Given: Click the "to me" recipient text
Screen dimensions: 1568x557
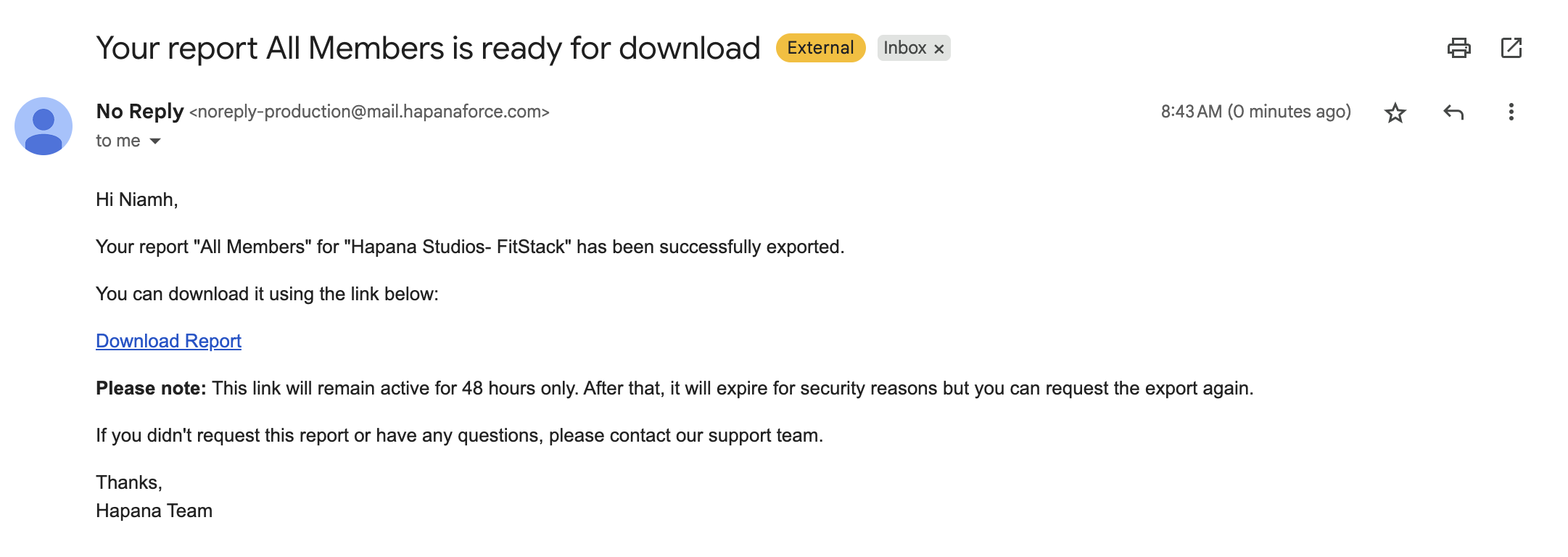Looking at the screenshot, I should coord(117,141).
